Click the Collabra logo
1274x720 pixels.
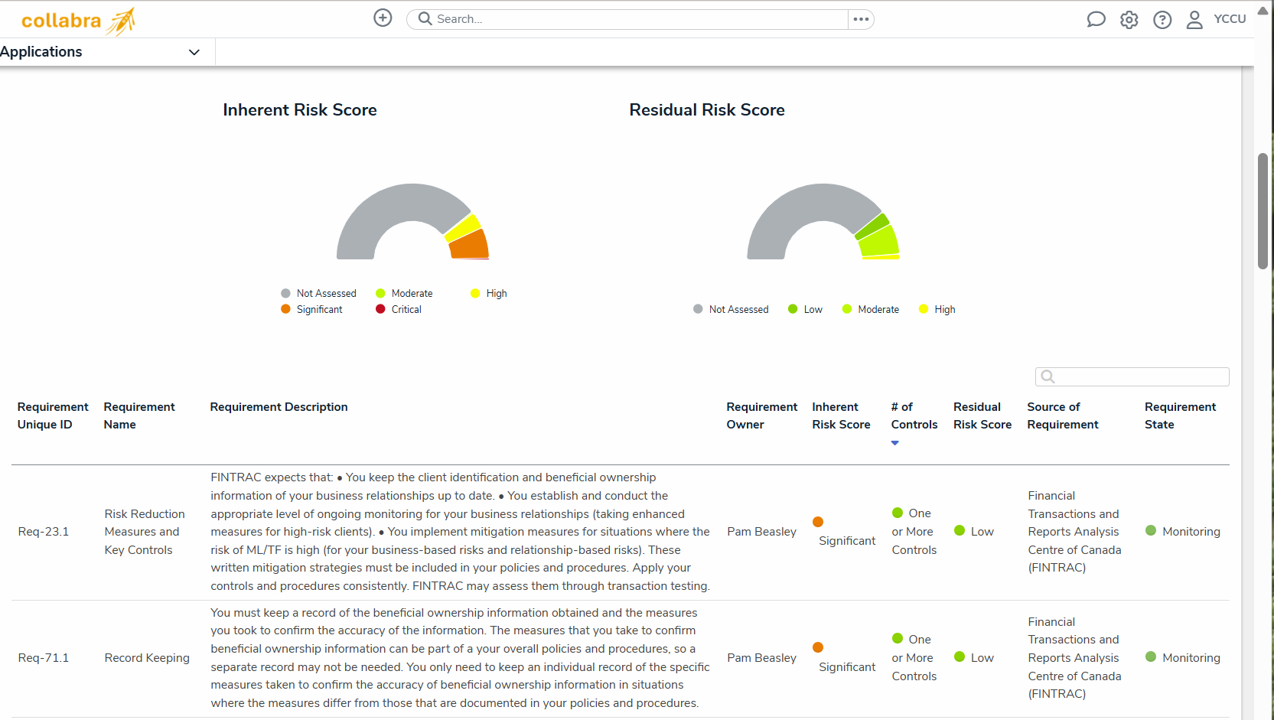tap(75, 19)
